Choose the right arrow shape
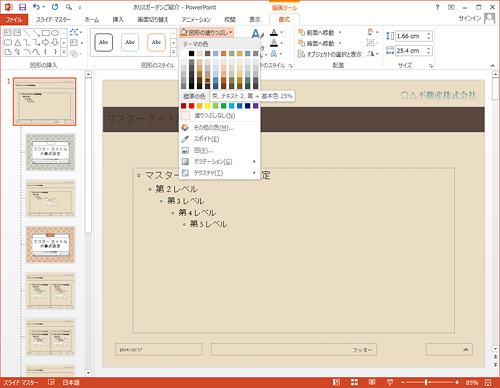 [x=46, y=42]
